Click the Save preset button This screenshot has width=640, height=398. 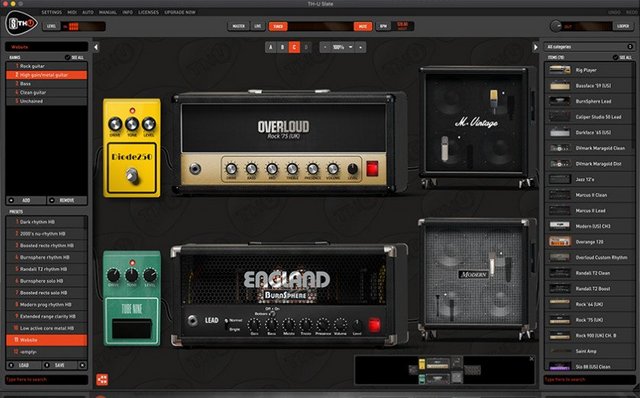coord(60,365)
